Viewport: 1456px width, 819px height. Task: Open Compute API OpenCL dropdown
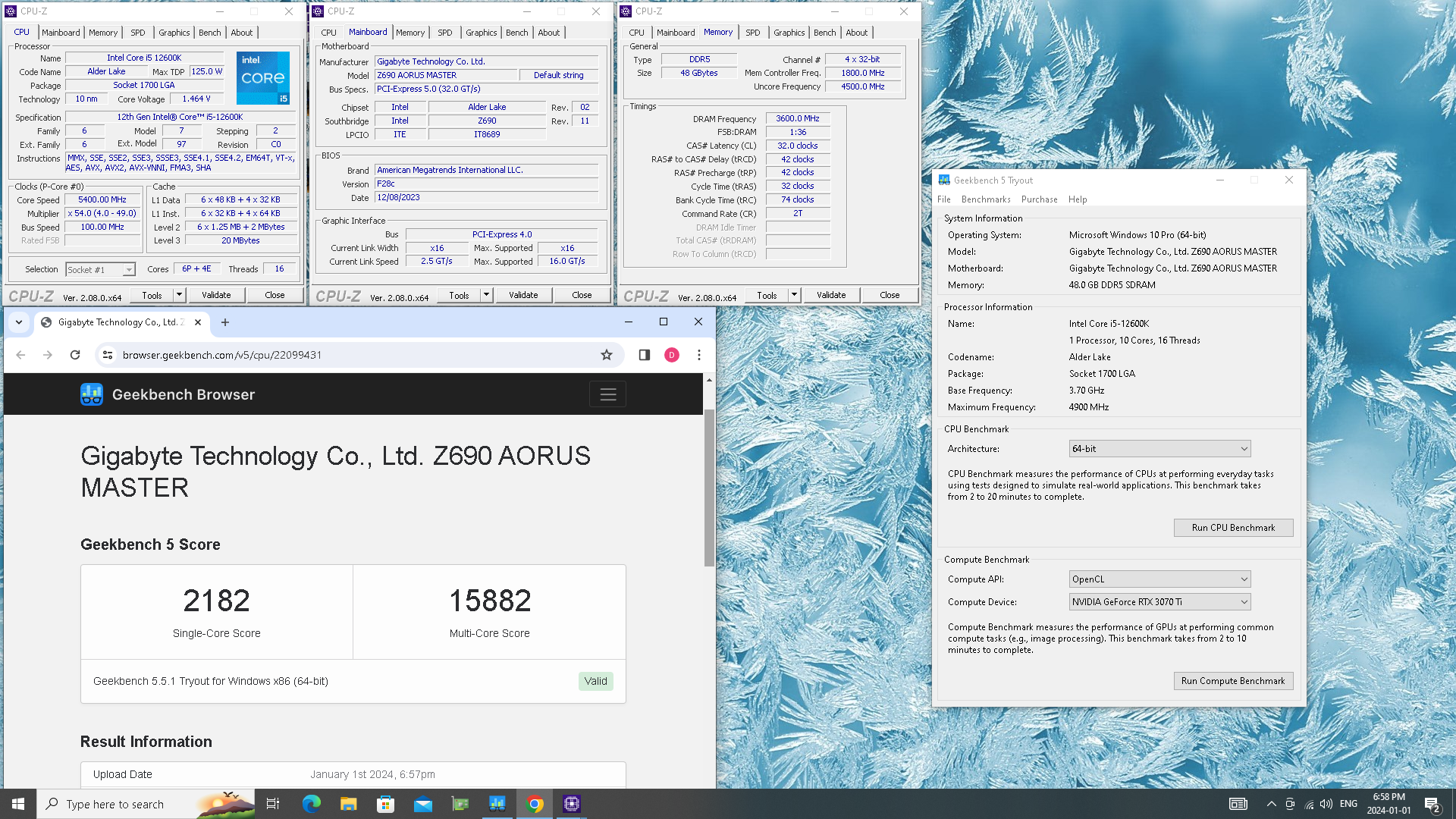pos(1159,579)
